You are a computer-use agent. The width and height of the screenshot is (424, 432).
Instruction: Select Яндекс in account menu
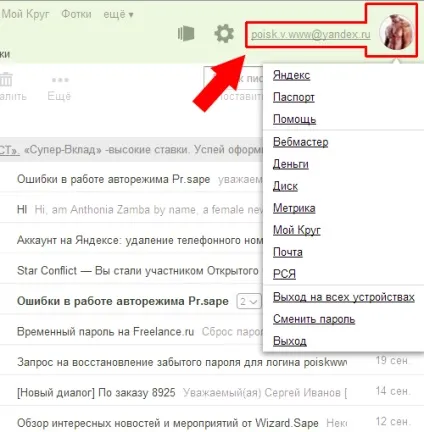(291, 75)
